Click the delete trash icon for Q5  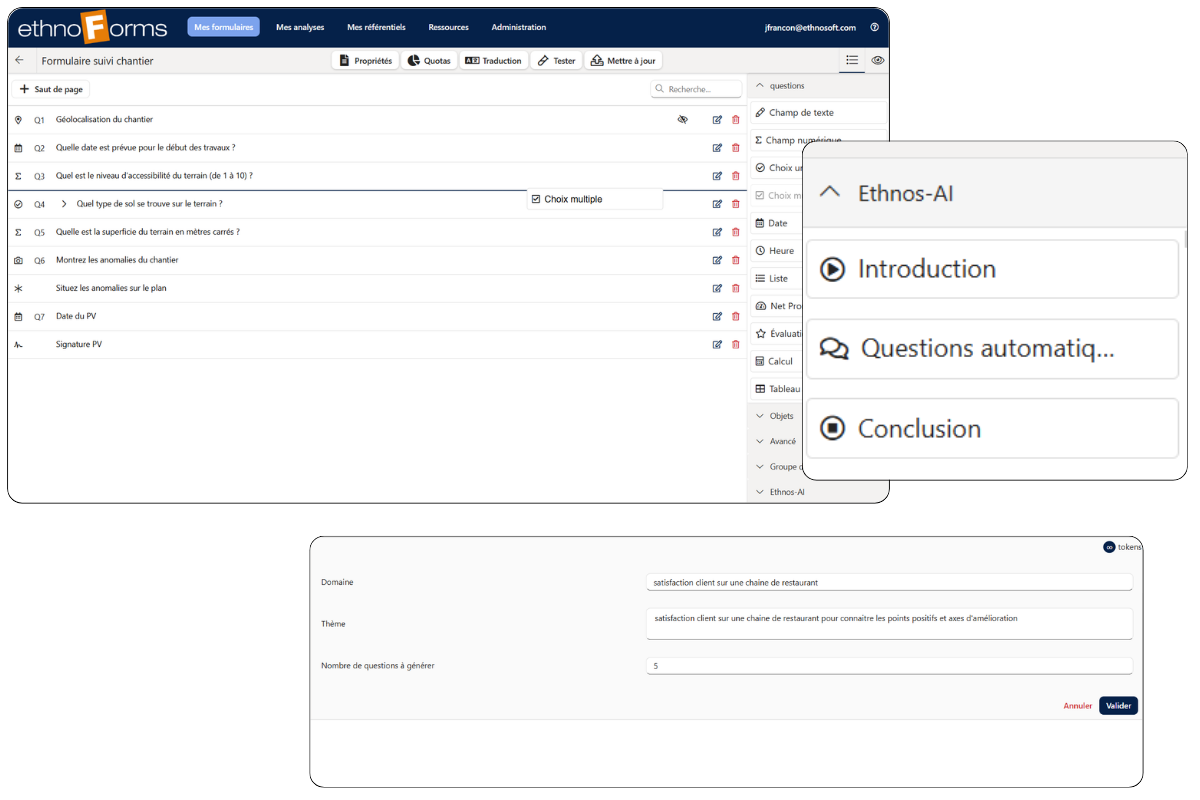point(736,231)
